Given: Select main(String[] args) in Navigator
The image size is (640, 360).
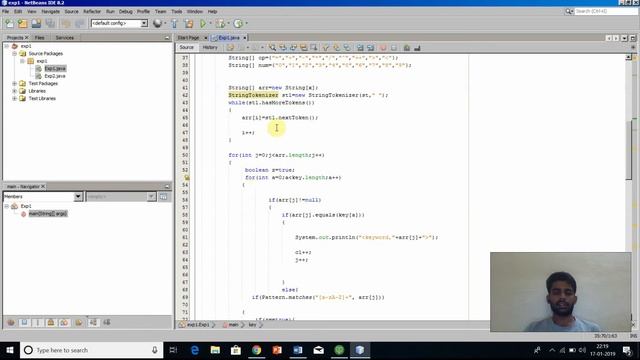Looking at the screenshot, I should click(x=48, y=213).
